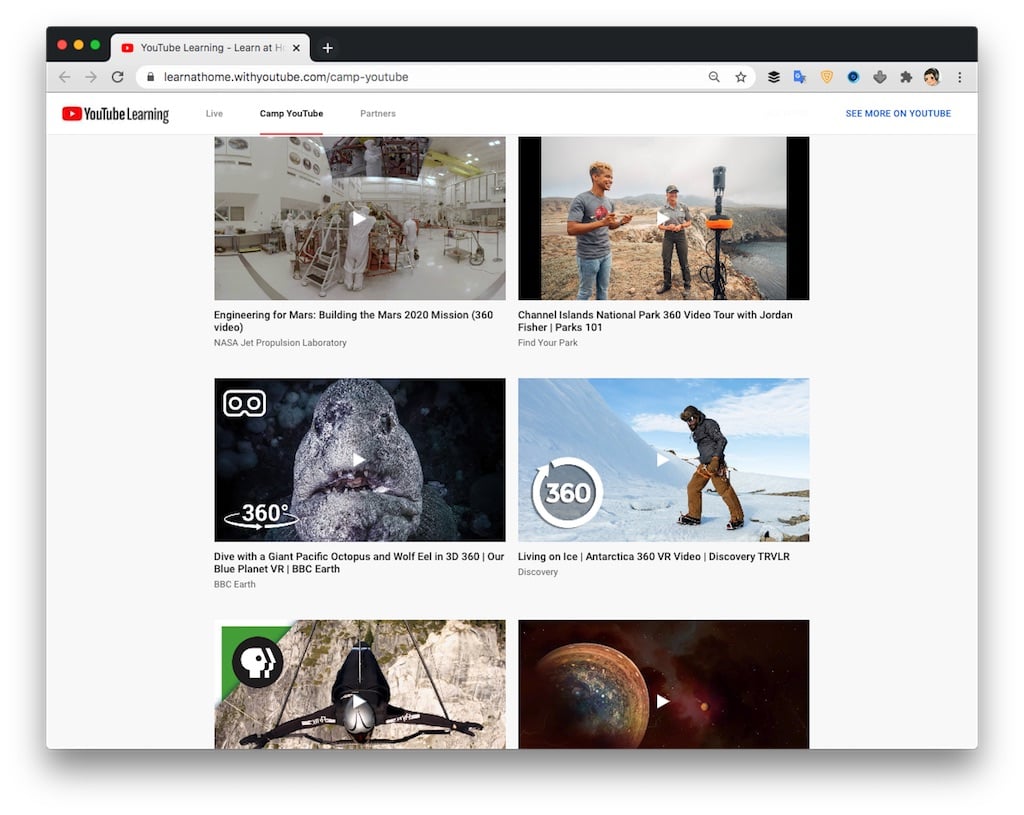Open the stacked layers extension icon
This screenshot has width=1024, height=815.
pos(773,77)
